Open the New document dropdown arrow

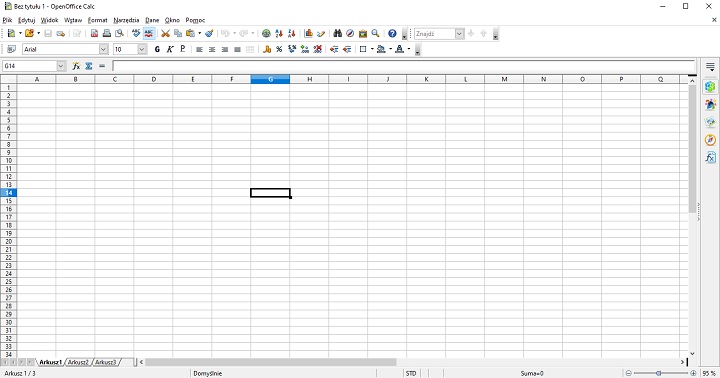click(20, 34)
